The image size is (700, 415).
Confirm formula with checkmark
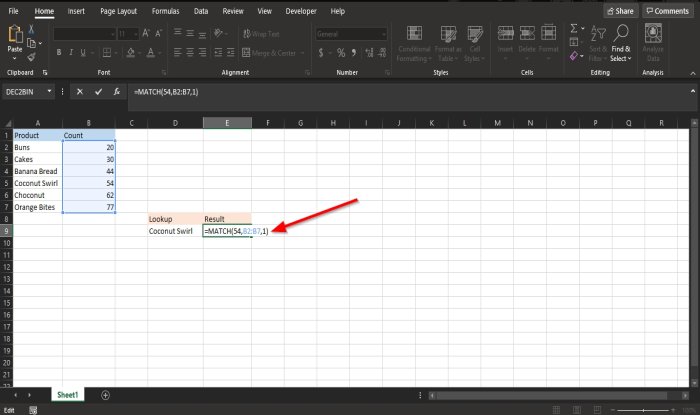[x=98, y=92]
